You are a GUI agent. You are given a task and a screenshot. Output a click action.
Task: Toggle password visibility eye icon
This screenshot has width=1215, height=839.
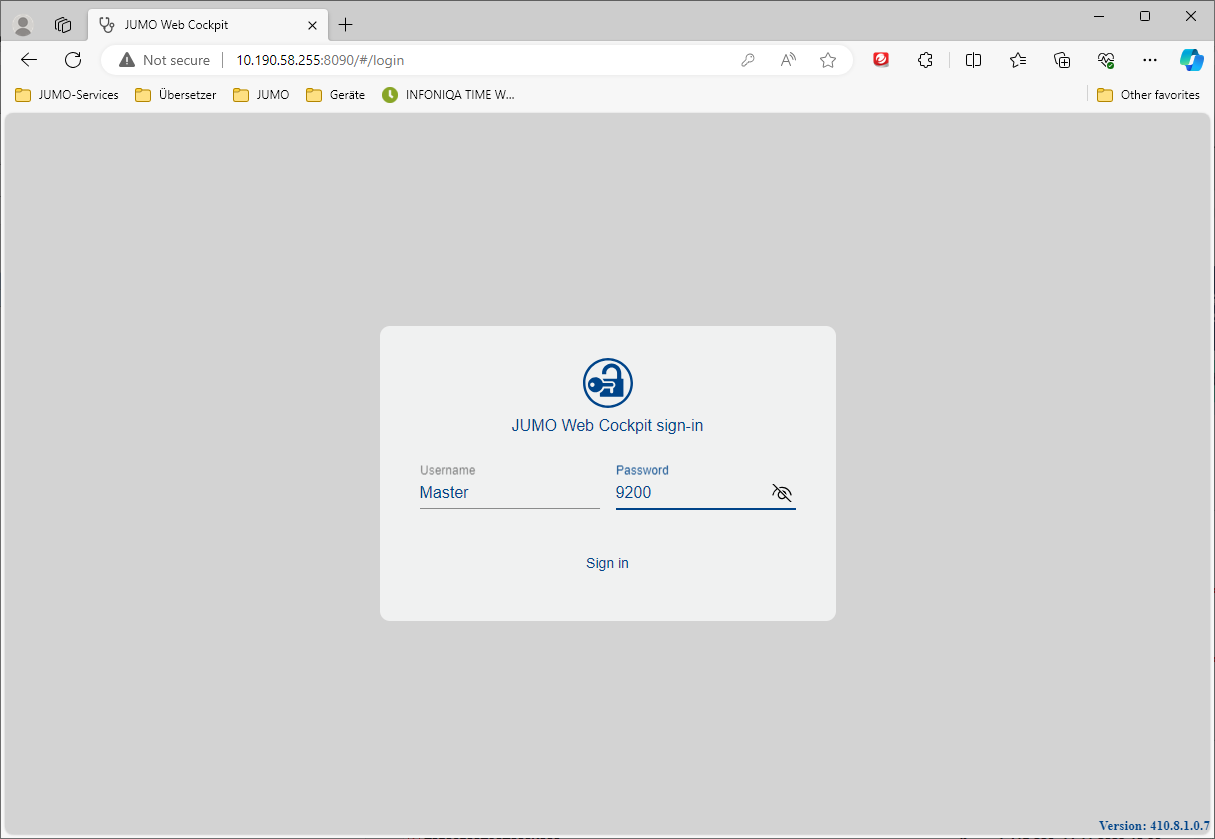(x=781, y=493)
